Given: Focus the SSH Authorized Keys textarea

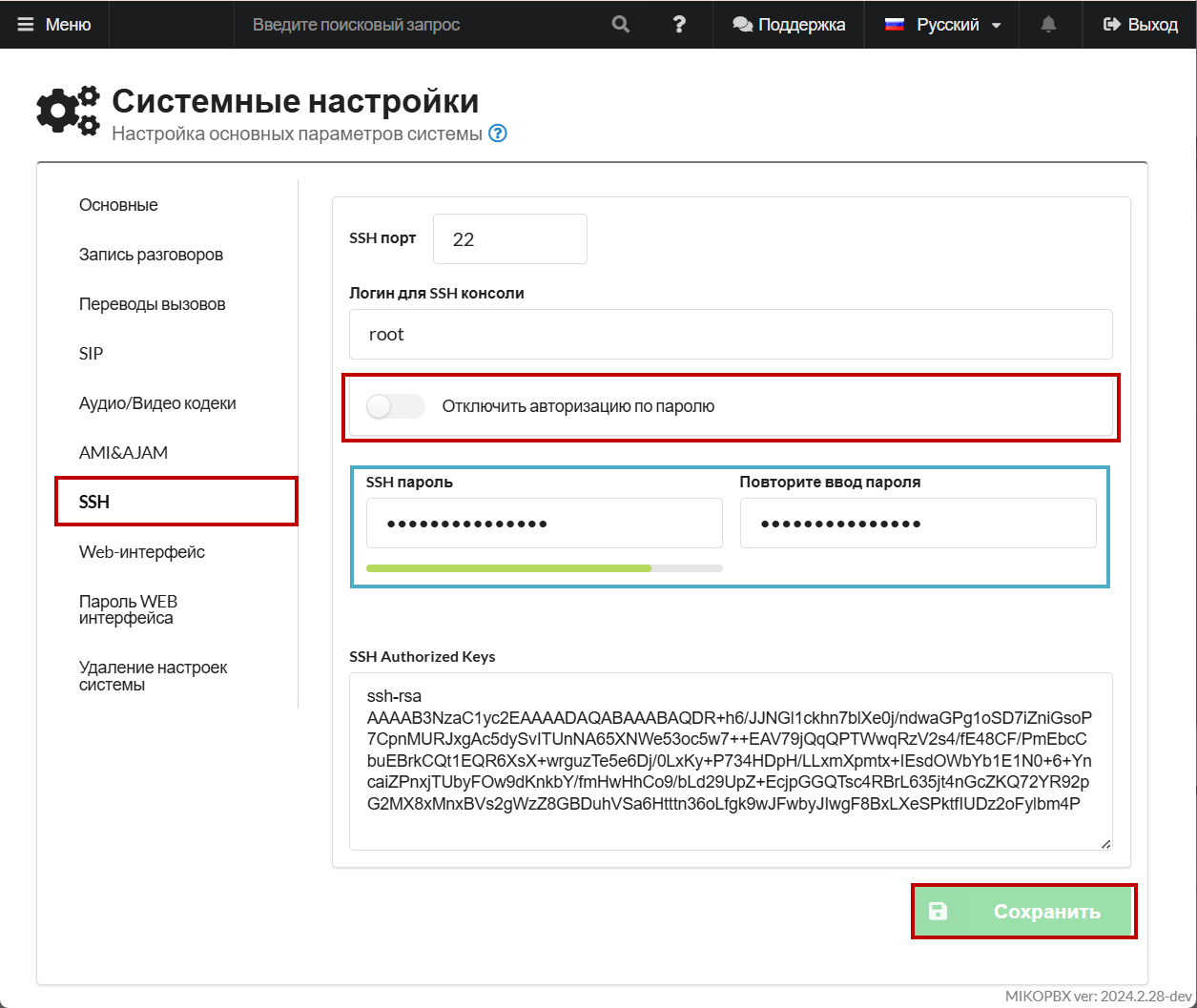Looking at the screenshot, I should pos(730,760).
